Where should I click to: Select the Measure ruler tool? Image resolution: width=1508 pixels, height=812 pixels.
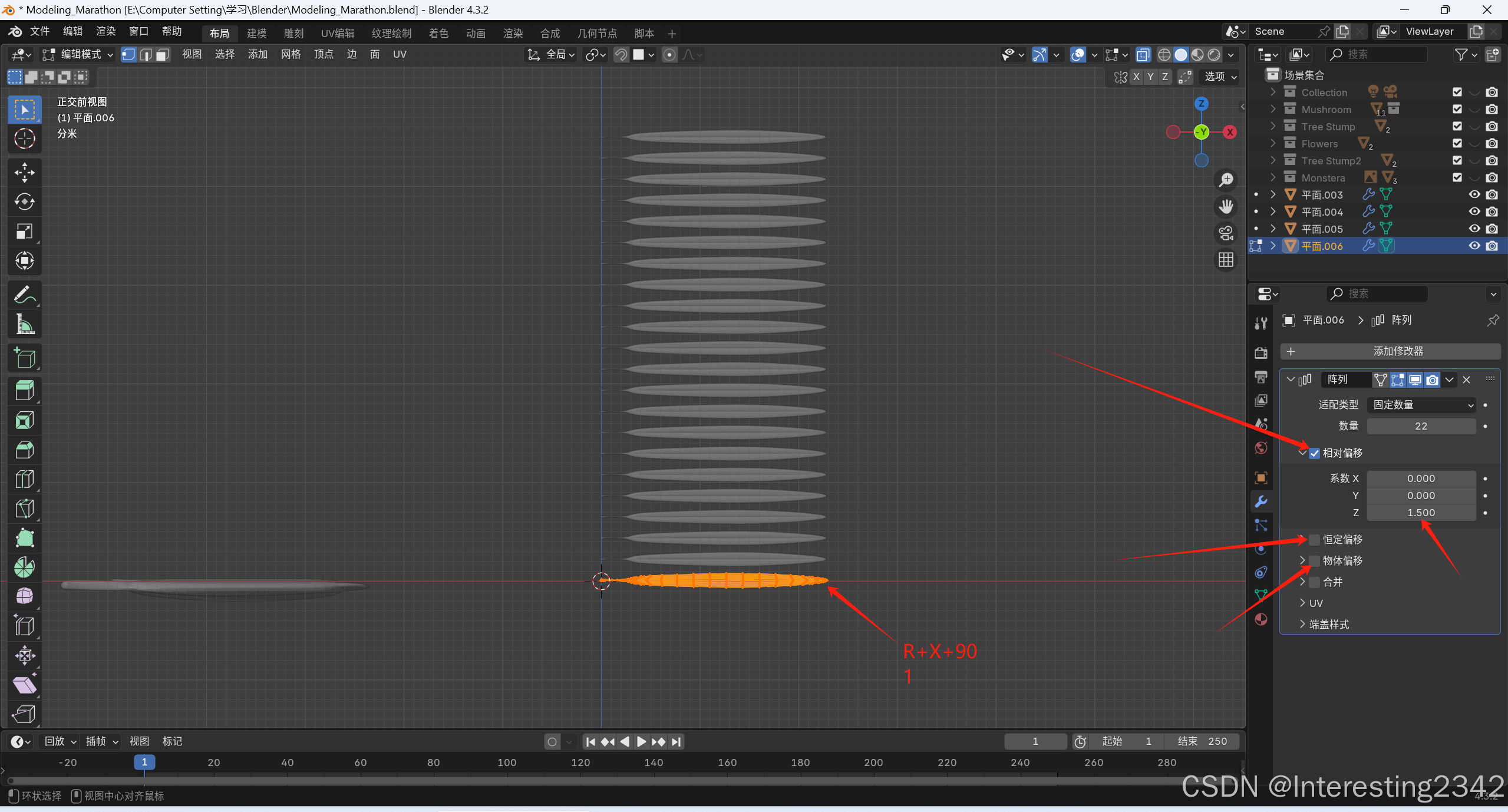(x=24, y=324)
